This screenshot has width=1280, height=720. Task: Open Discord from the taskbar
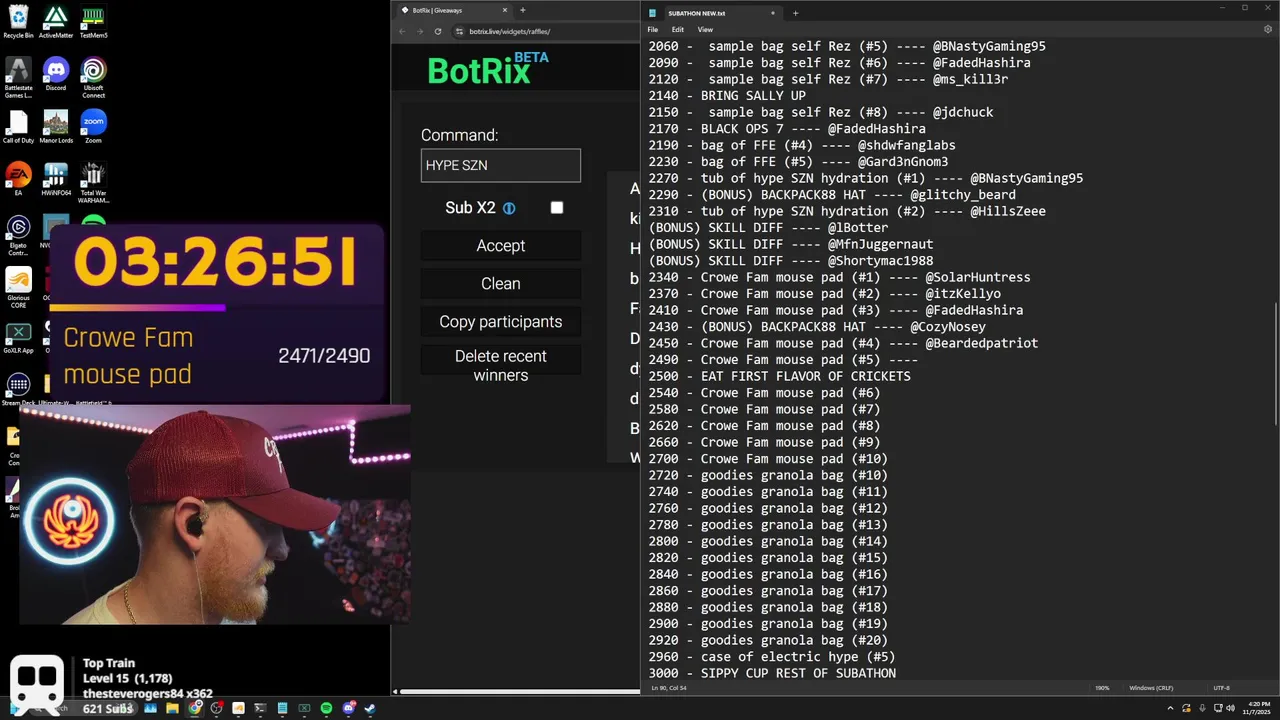point(348,708)
